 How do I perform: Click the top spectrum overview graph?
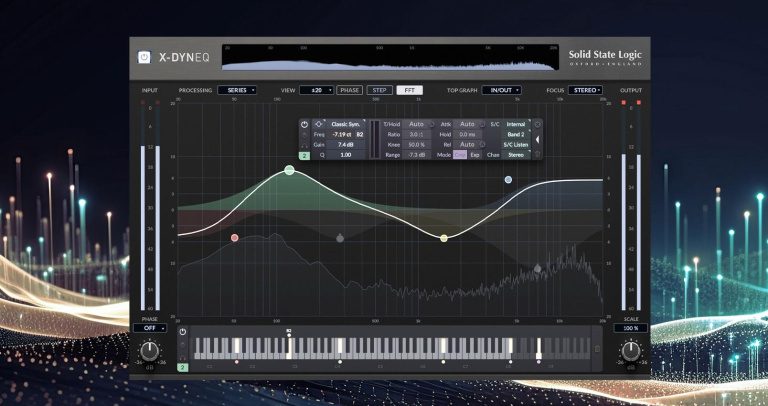tap(390, 57)
